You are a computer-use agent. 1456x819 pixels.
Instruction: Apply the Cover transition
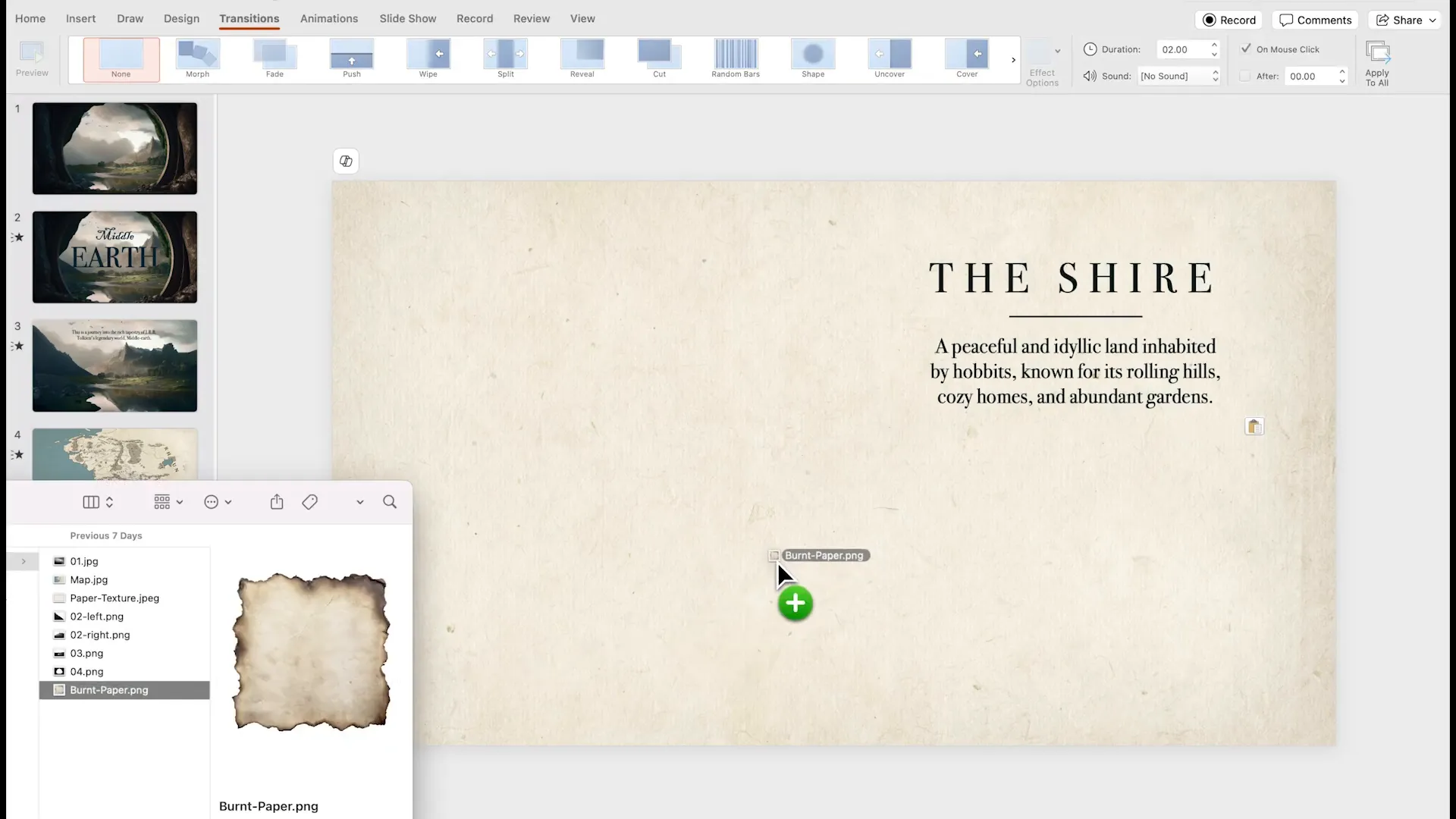point(967,59)
